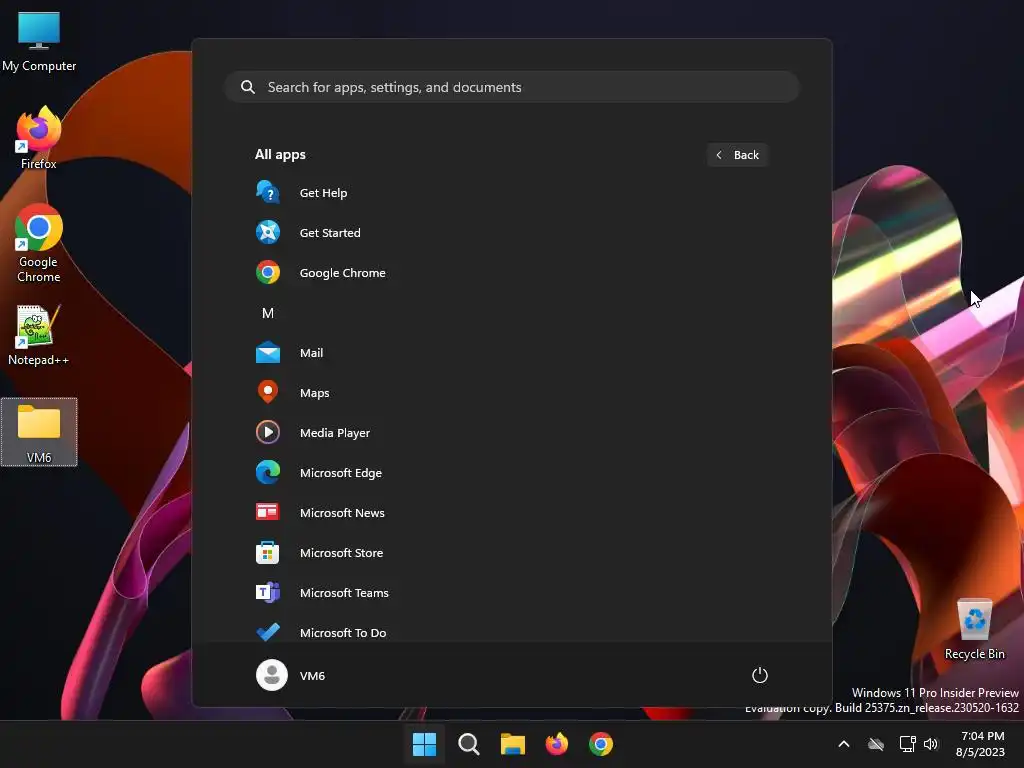Viewport: 1024px width, 768px height.
Task: Click the search magnifier icon in Start
Action: pos(248,87)
